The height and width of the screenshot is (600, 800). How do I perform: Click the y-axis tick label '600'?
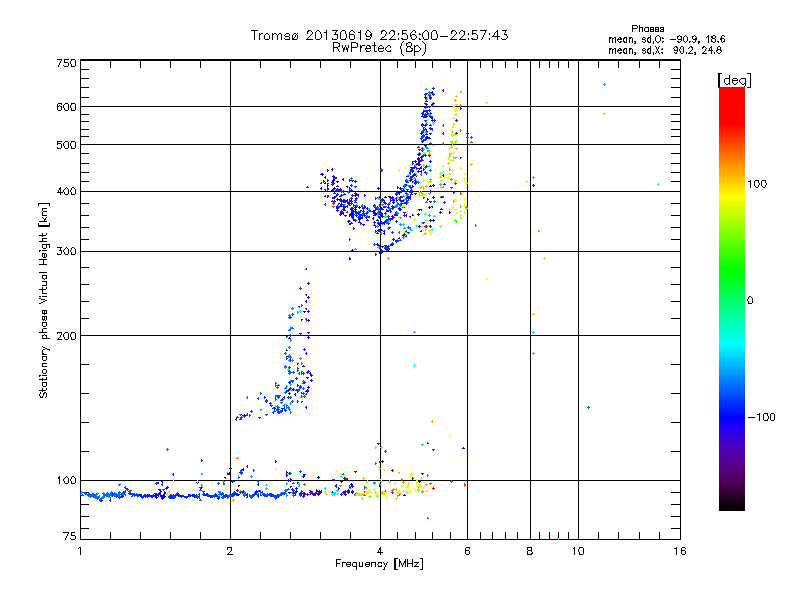tap(66, 107)
